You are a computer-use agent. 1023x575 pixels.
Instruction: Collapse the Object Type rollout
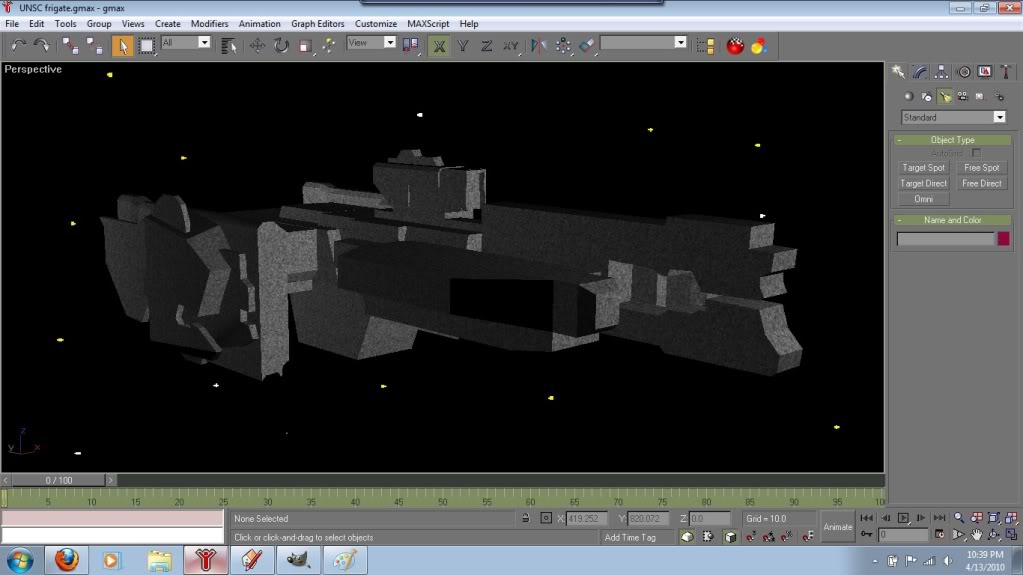953,140
